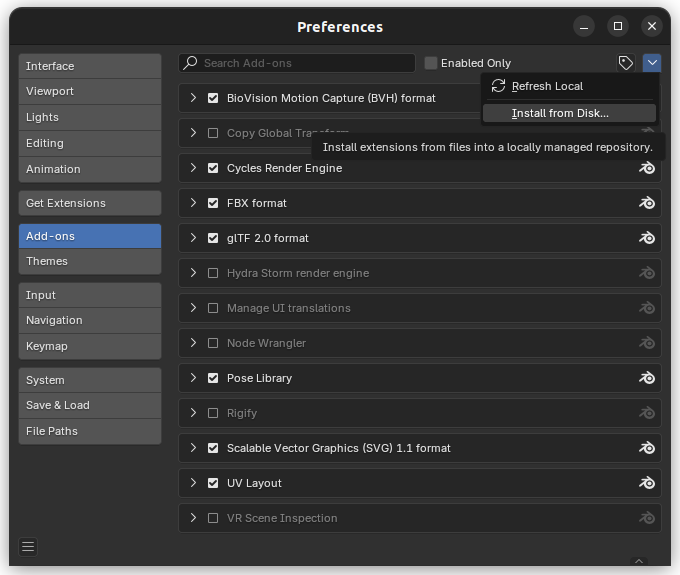
Task: Expand Copy Global Transform details
Action: tap(193, 133)
